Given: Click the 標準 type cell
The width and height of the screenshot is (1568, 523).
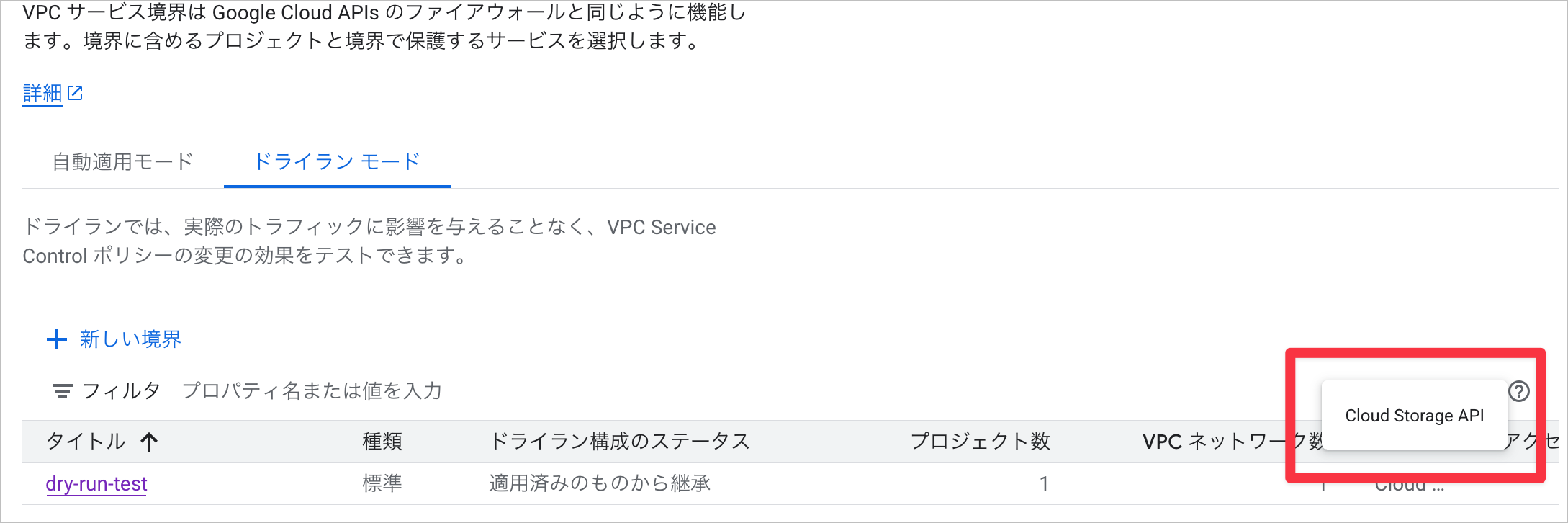Looking at the screenshot, I should click(x=382, y=483).
